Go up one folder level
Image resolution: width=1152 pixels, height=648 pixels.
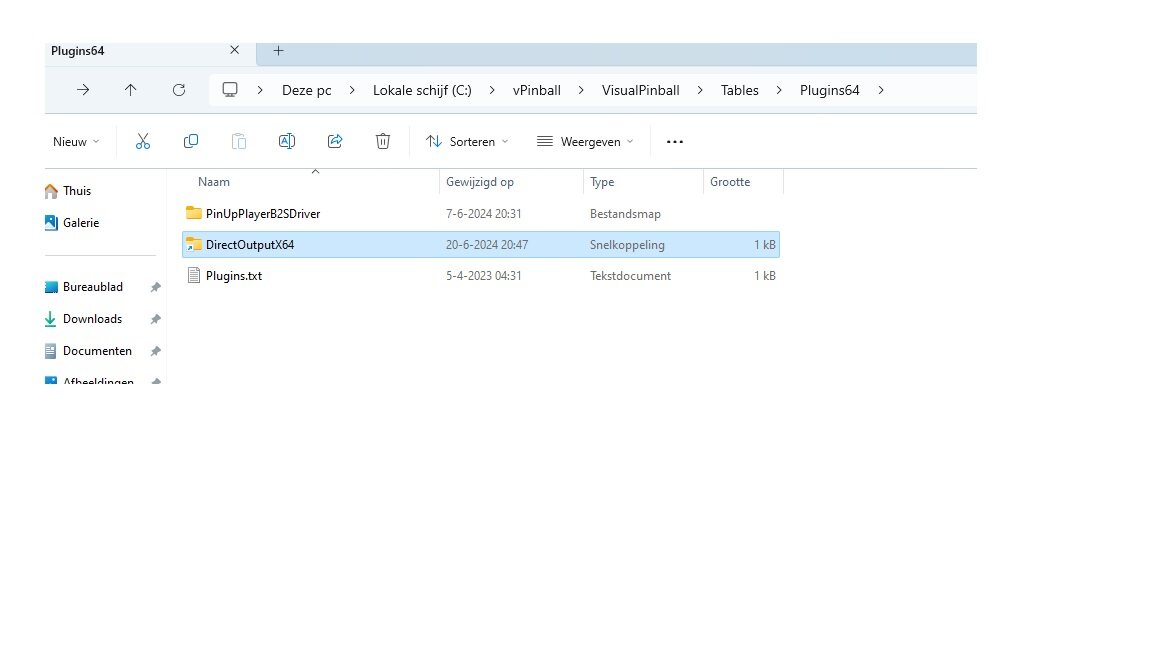point(131,90)
